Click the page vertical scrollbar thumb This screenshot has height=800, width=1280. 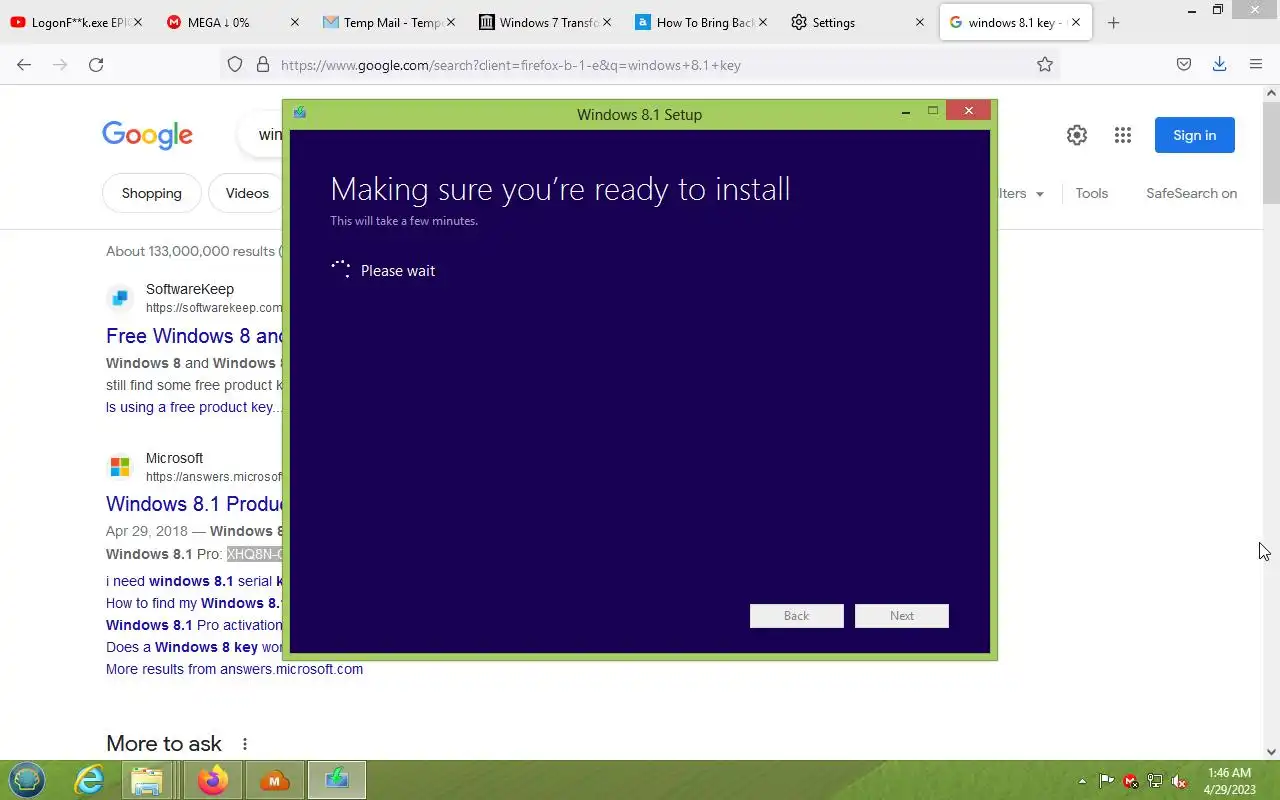click(1271, 152)
